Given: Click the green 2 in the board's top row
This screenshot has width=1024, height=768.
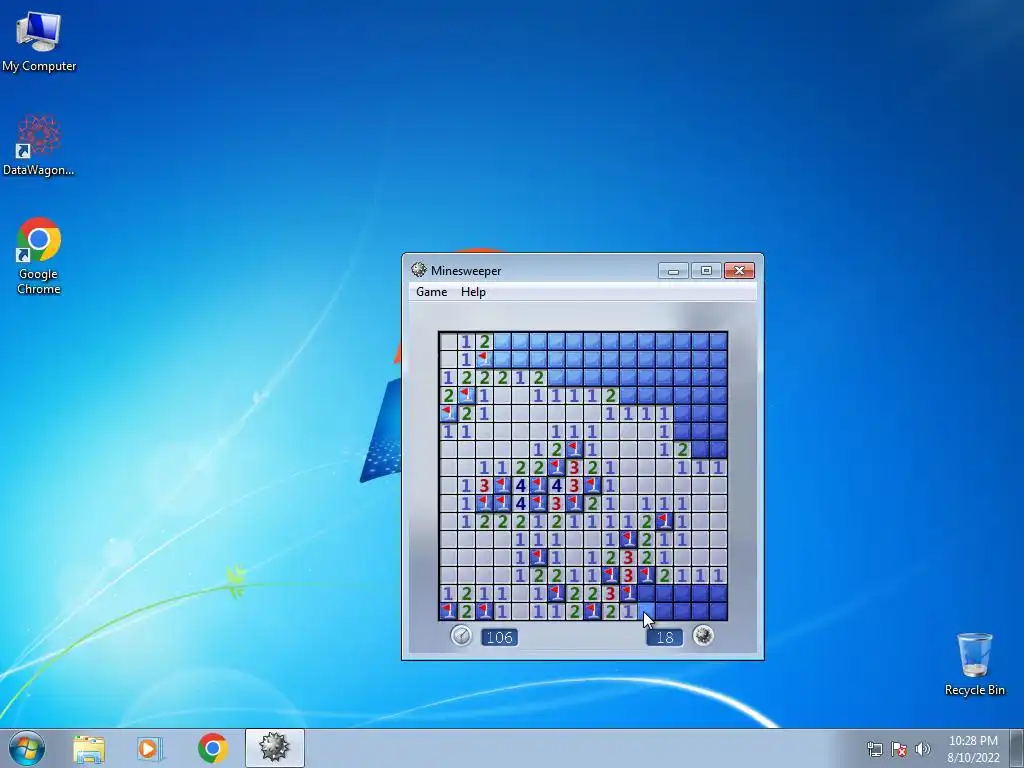Looking at the screenshot, I should coord(485,341).
